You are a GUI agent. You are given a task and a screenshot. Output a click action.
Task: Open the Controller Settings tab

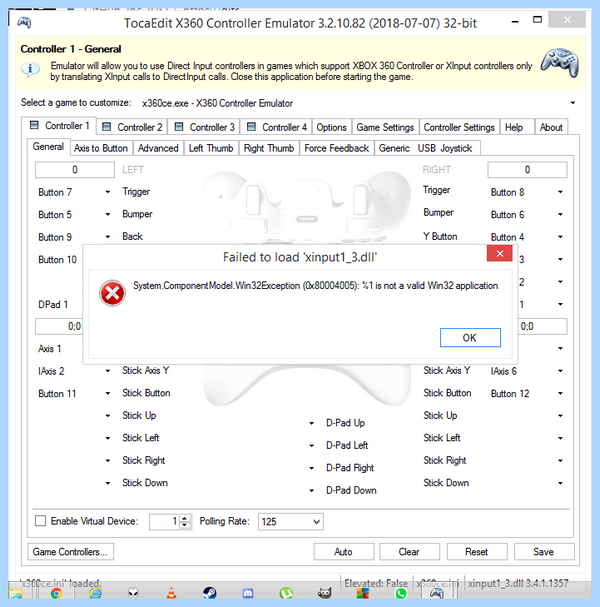point(459,127)
